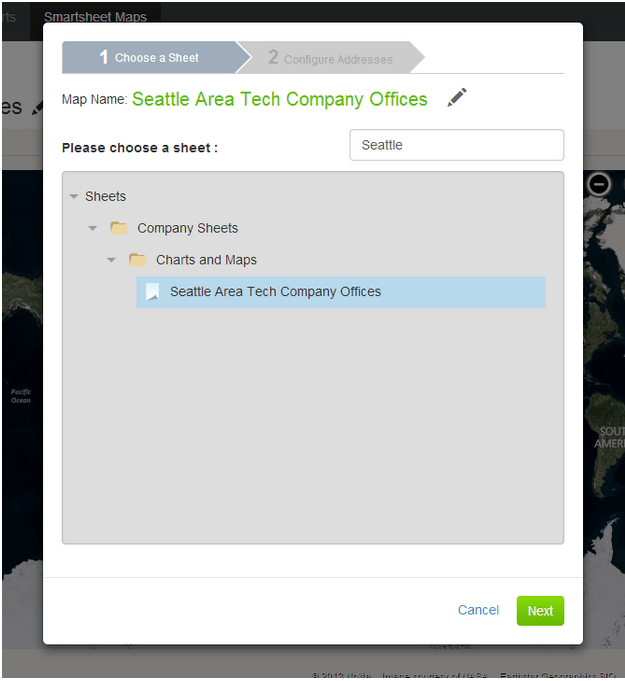Cancel the map creation dialog
The height and width of the screenshot is (681, 625).
[x=478, y=610]
